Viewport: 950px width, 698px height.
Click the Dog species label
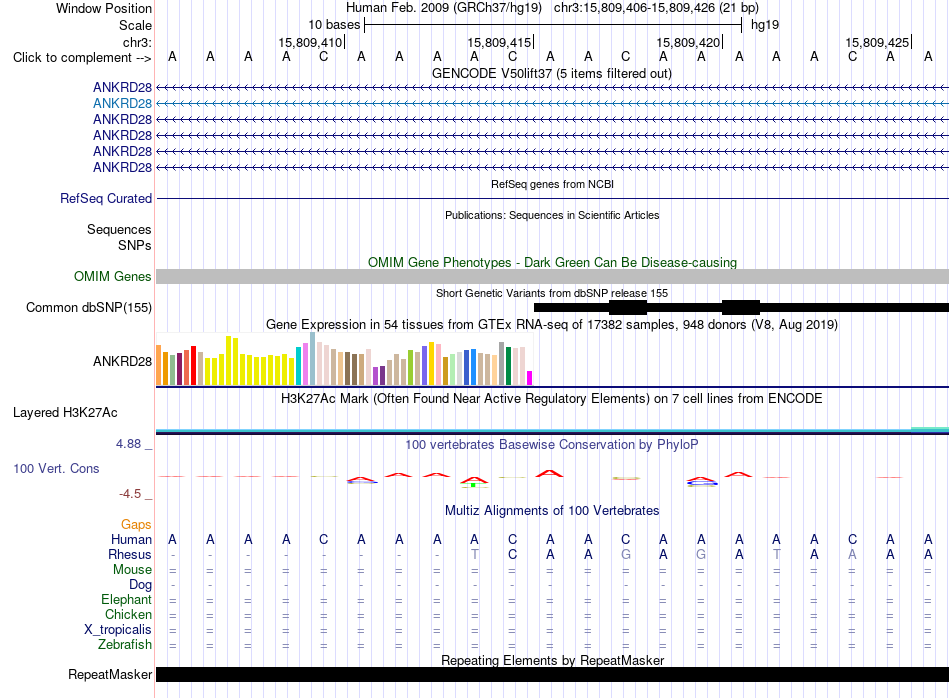[140, 585]
